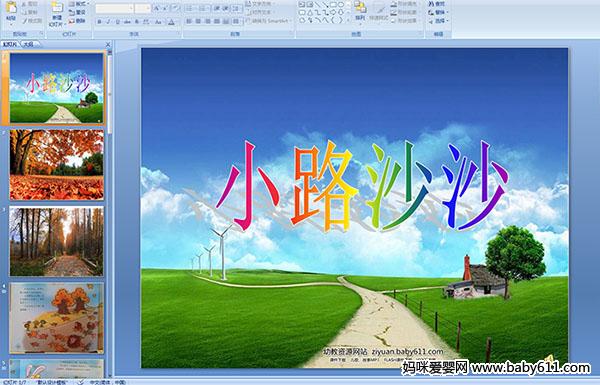This screenshot has height=385, width=600.
Task: Switch to the Slides (幻灯片) pane tab
Action: tap(10, 44)
